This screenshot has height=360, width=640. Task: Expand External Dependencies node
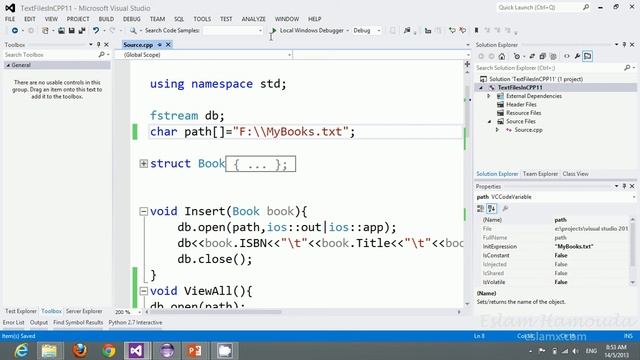pyautogui.click(x=489, y=96)
